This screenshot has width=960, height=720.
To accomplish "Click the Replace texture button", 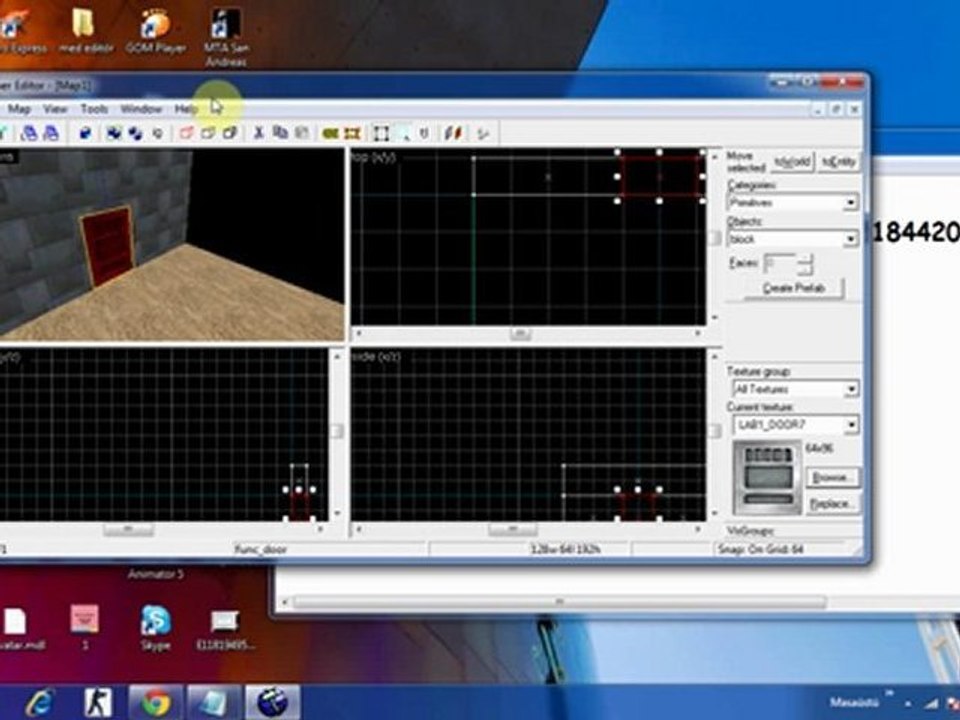I will pyautogui.click(x=832, y=504).
